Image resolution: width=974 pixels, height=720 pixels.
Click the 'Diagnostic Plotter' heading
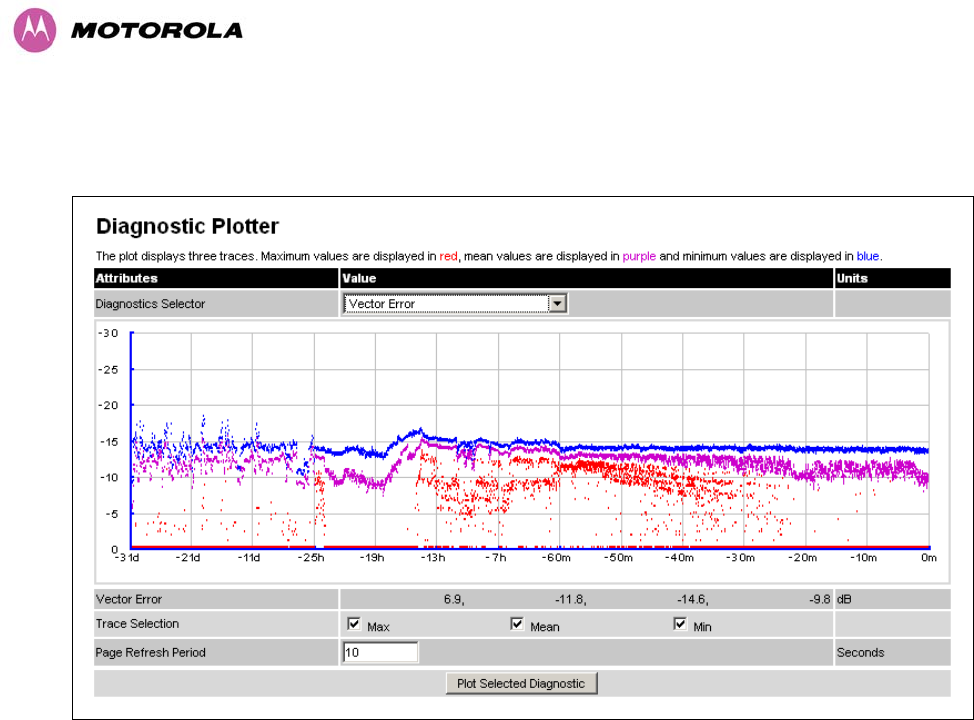tap(187, 226)
